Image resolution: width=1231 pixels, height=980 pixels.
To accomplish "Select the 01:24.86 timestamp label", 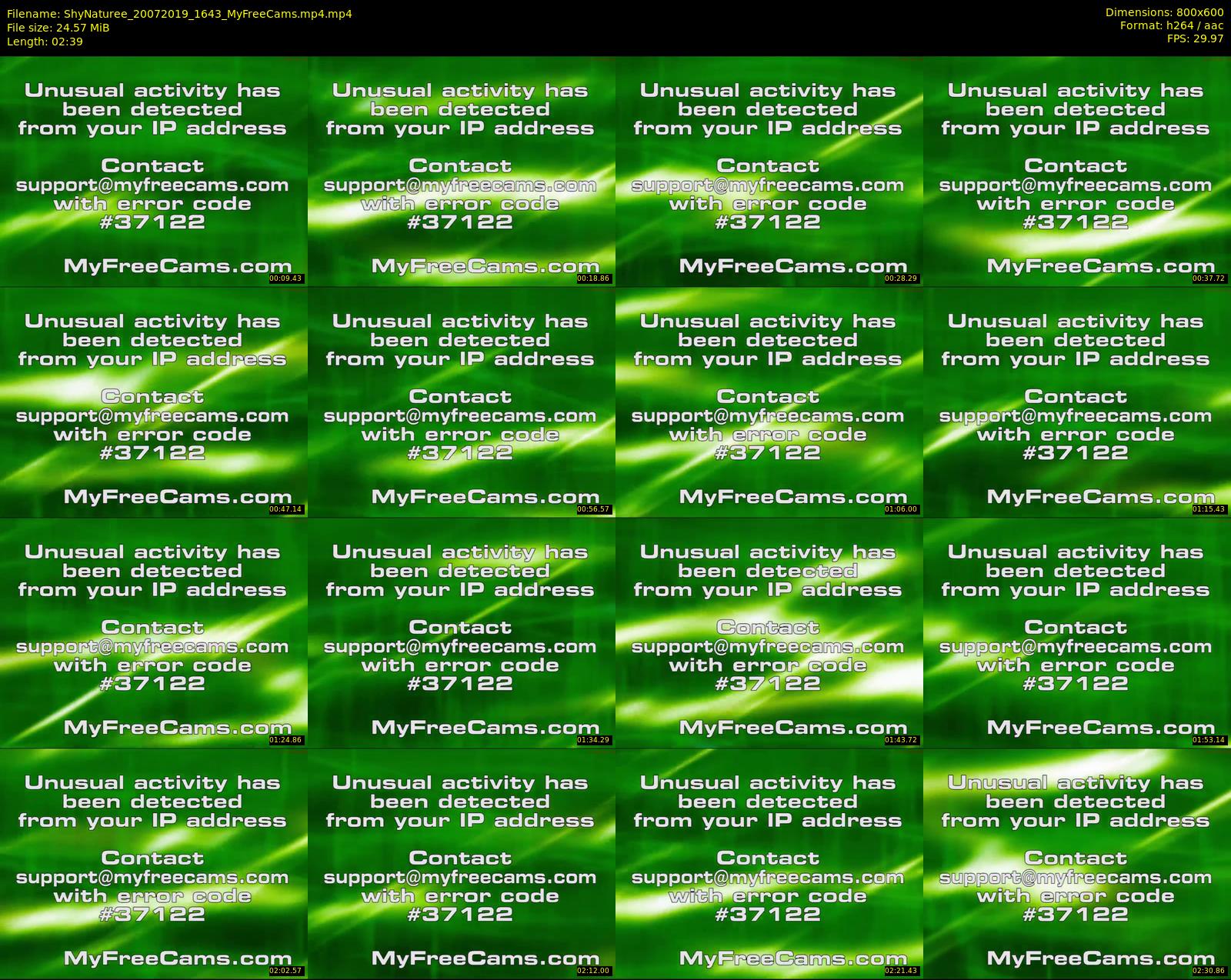I will click(286, 740).
